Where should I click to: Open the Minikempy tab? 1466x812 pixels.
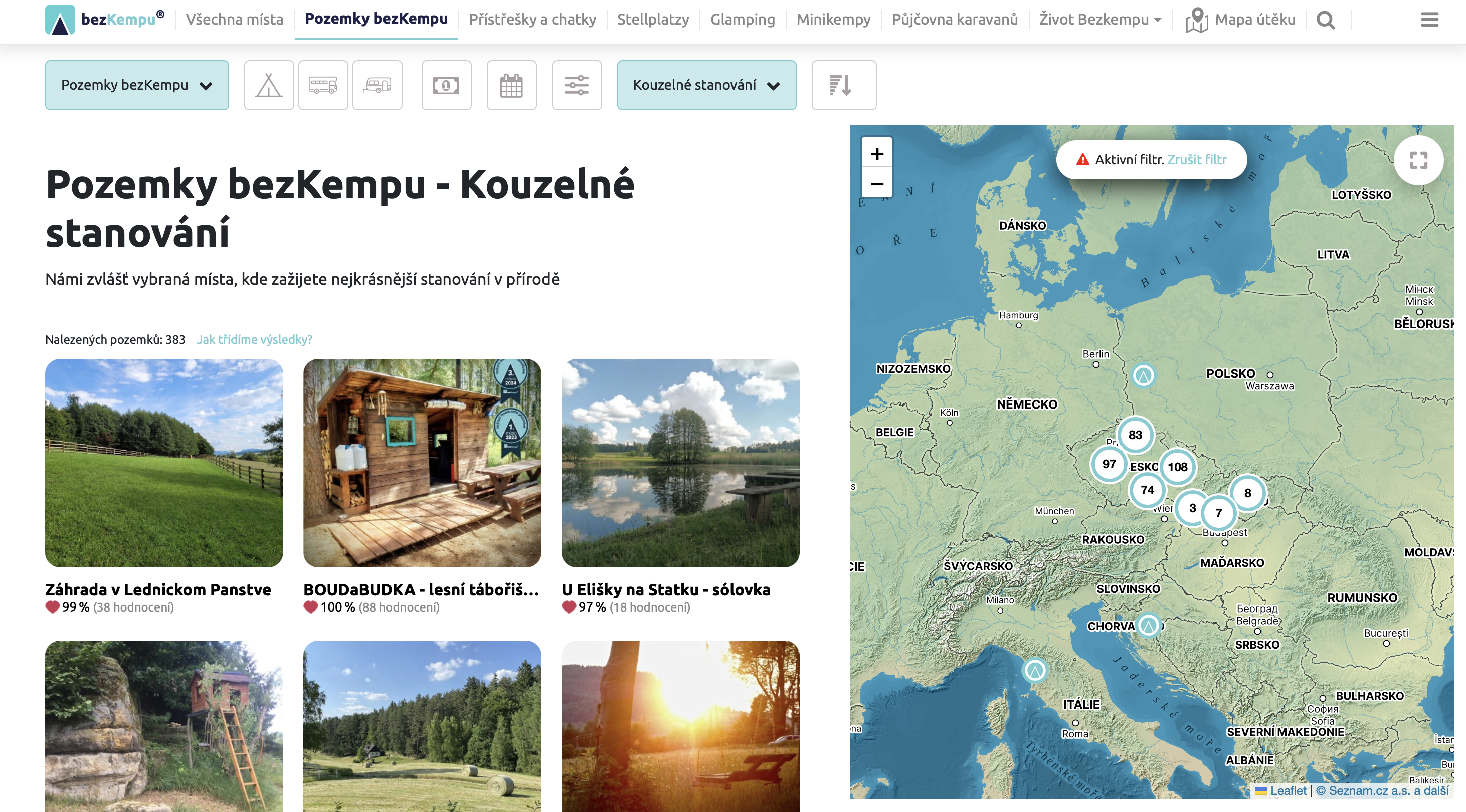(x=833, y=20)
